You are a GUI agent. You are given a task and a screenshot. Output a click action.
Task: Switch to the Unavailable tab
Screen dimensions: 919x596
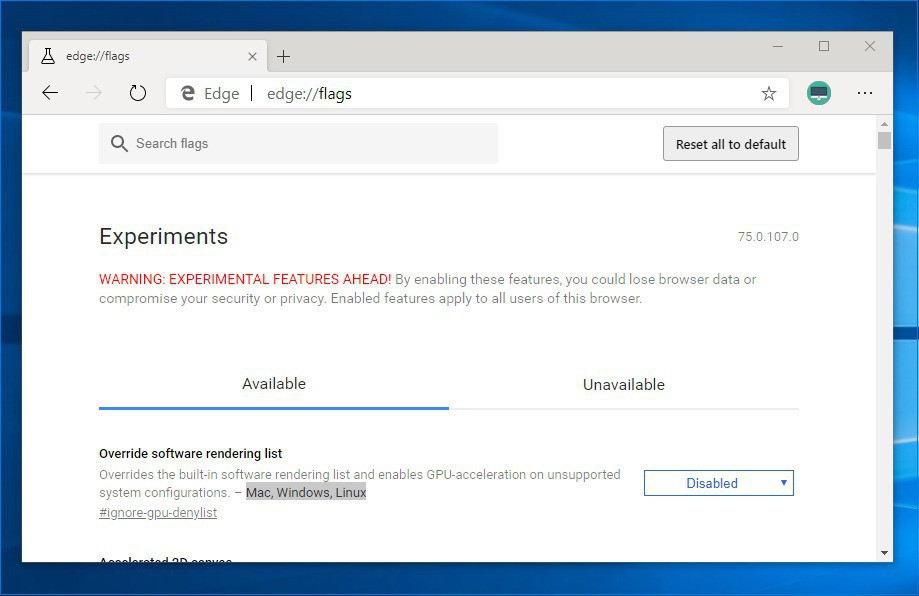(x=624, y=384)
